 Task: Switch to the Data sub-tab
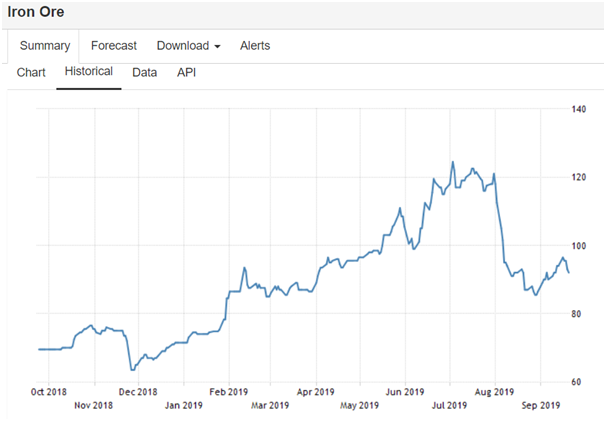tap(144, 73)
